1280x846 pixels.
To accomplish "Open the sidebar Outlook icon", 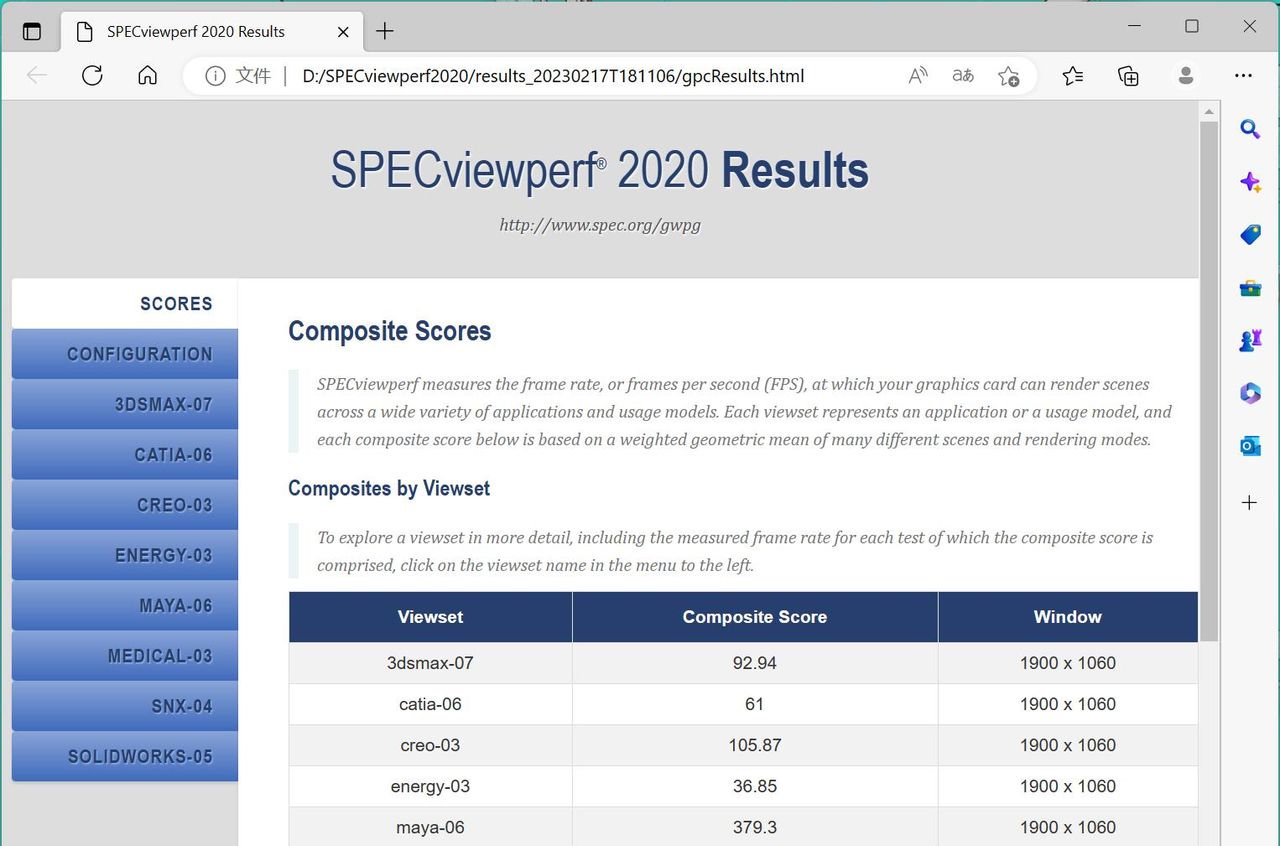I will coord(1250,447).
